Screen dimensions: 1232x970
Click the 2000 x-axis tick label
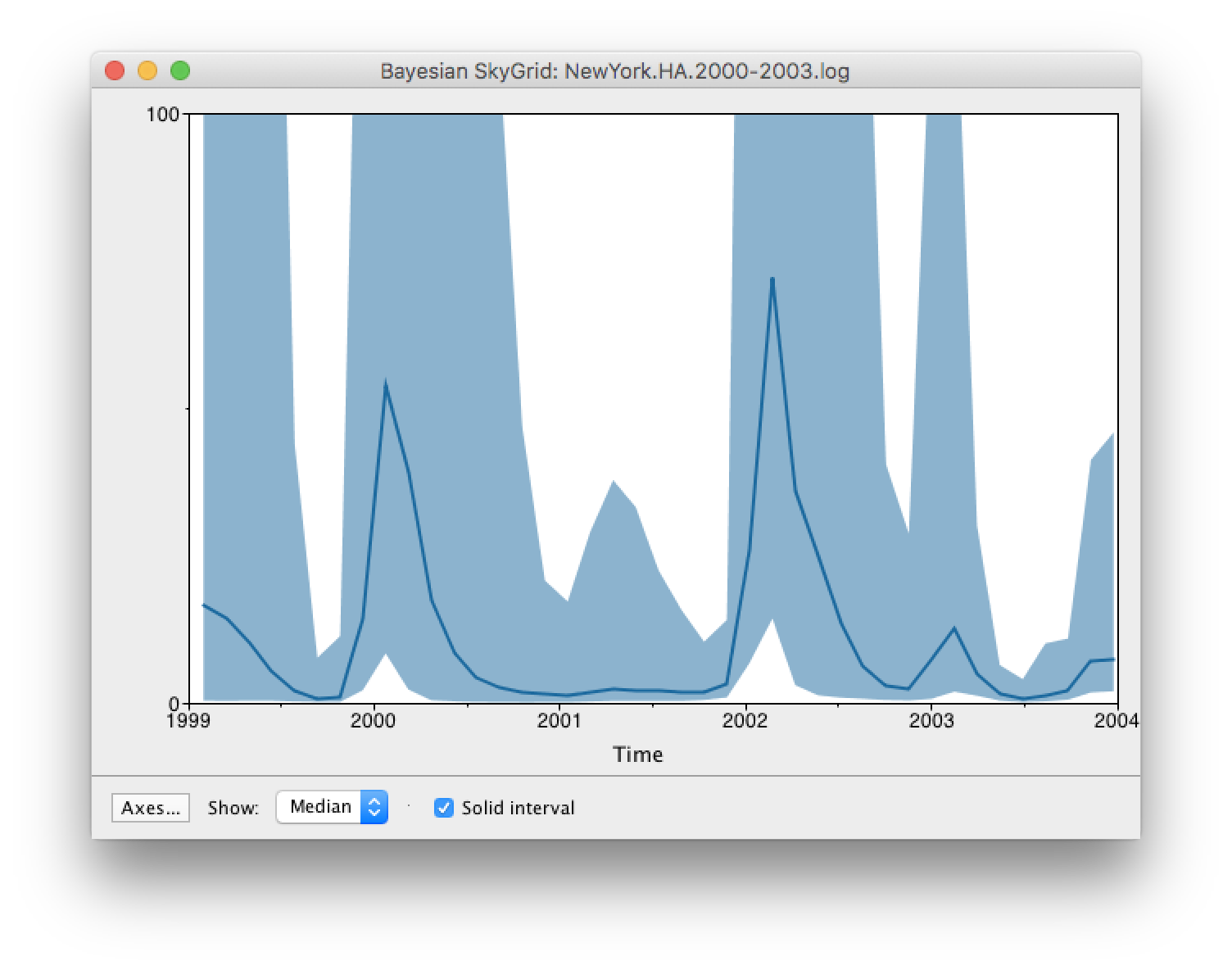tap(374, 720)
